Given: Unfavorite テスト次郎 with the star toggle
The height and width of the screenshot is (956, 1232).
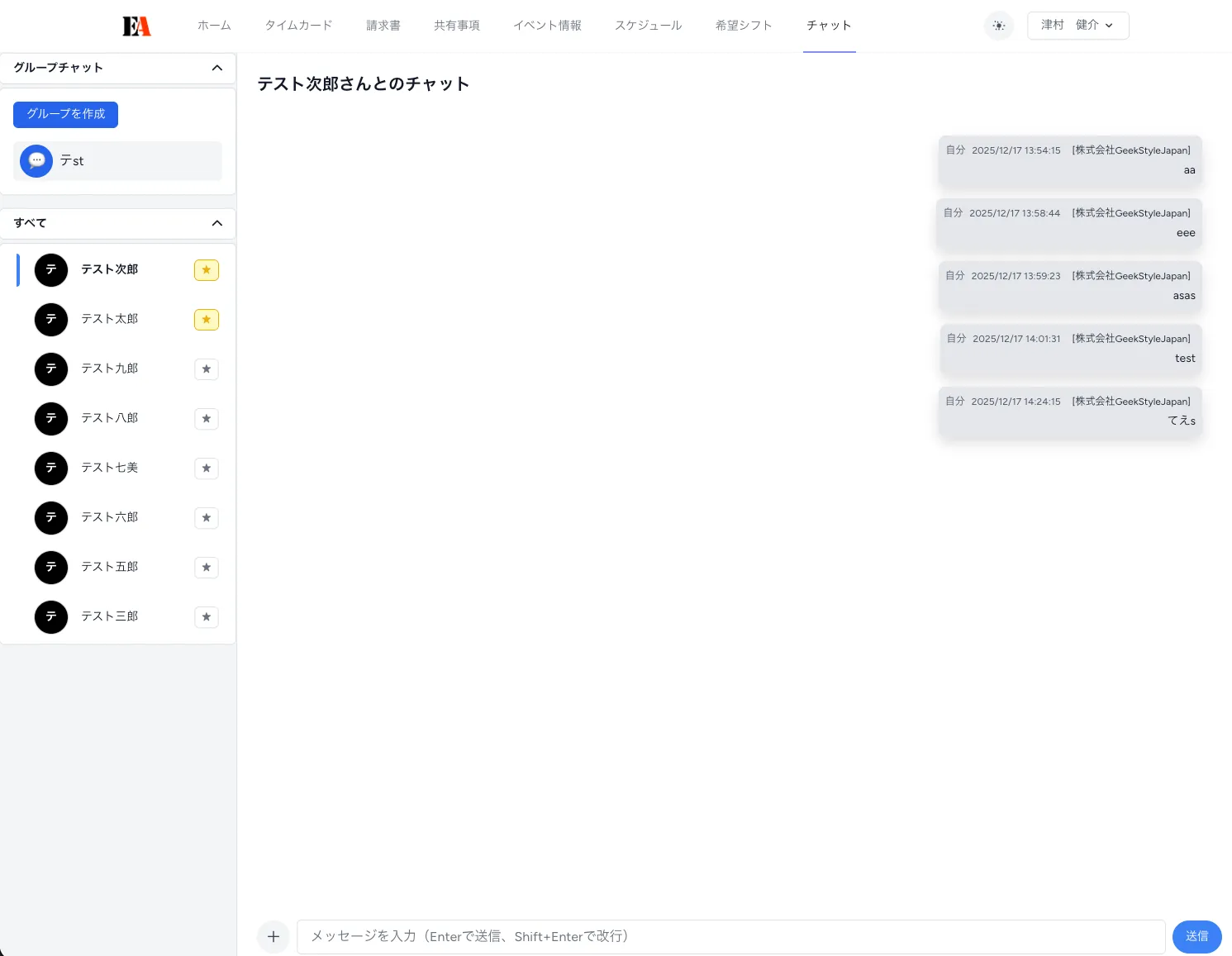Looking at the screenshot, I should tap(207, 270).
